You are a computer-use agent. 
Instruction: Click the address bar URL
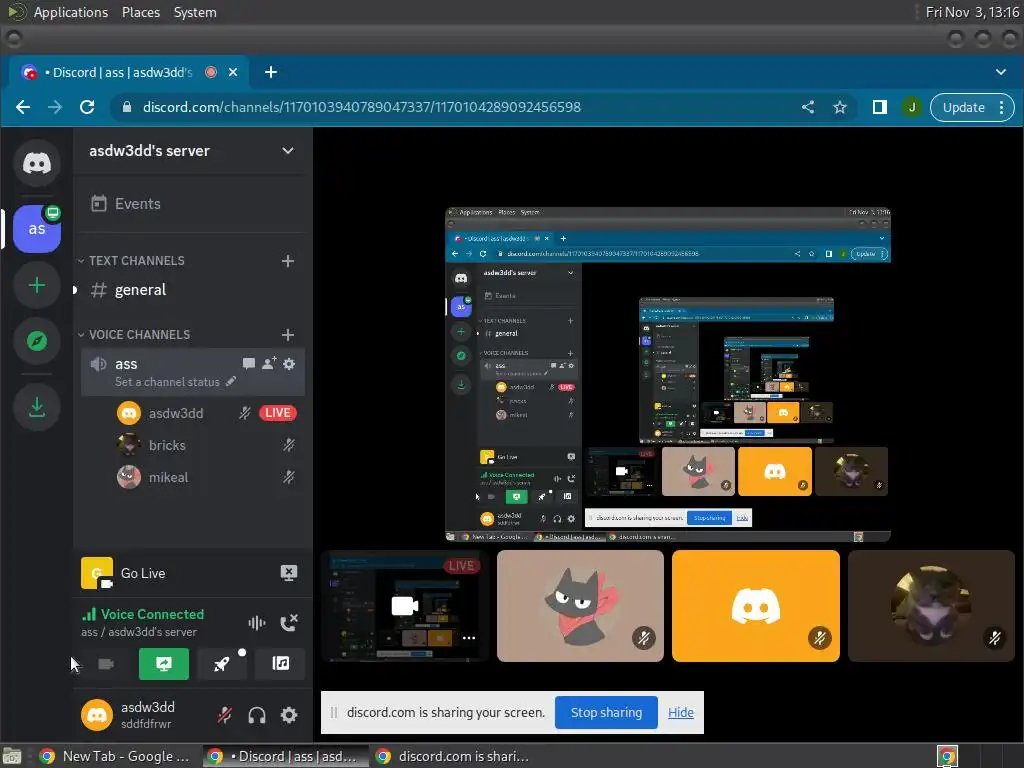(x=362, y=107)
